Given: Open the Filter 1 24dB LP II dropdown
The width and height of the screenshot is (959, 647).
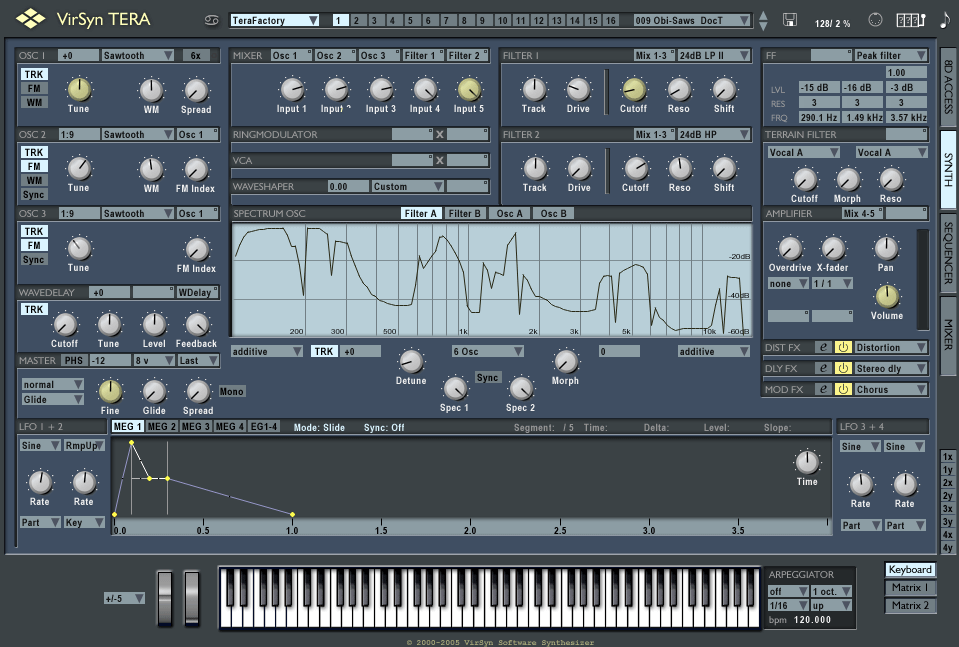Looking at the screenshot, I should tap(714, 55).
